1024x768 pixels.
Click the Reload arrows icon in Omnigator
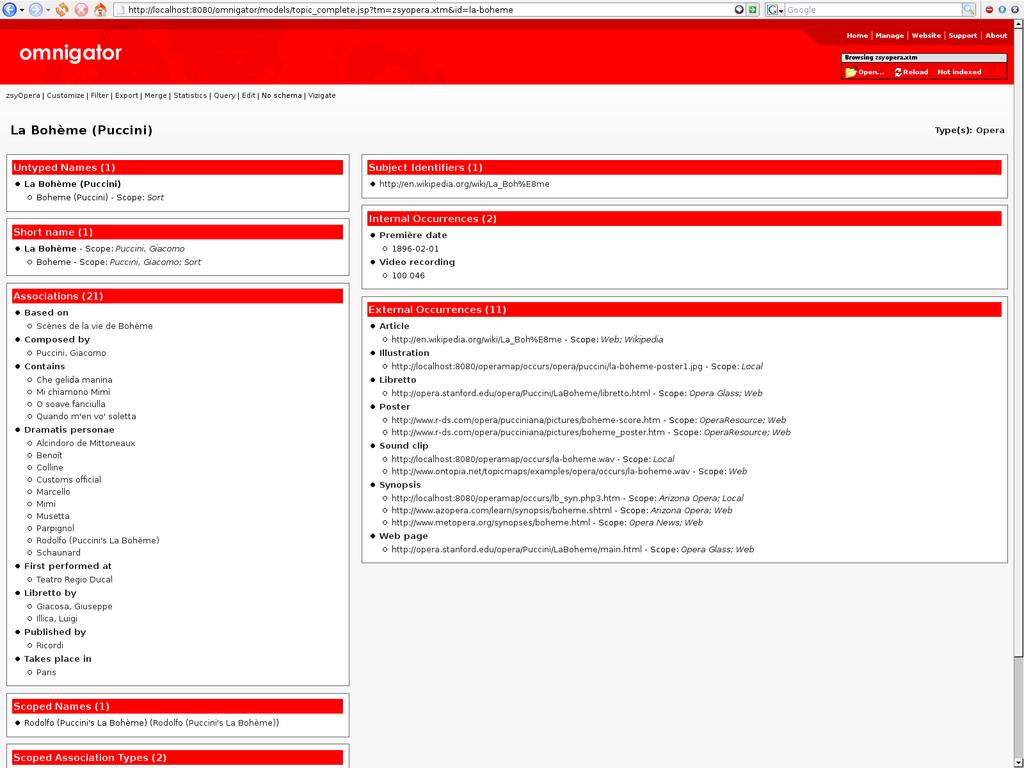click(898, 72)
